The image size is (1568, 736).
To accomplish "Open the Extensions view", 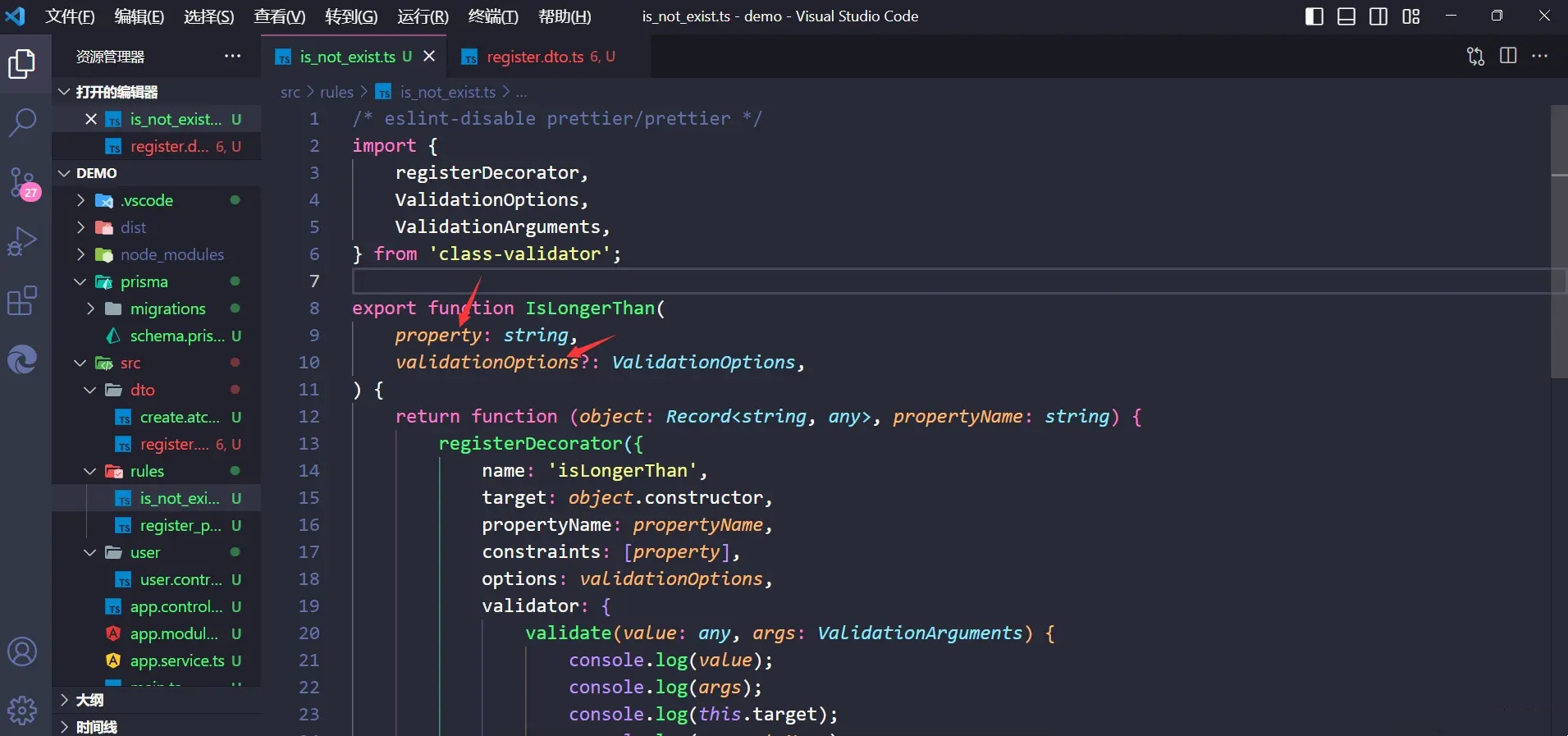I will pyautogui.click(x=22, y=301).
